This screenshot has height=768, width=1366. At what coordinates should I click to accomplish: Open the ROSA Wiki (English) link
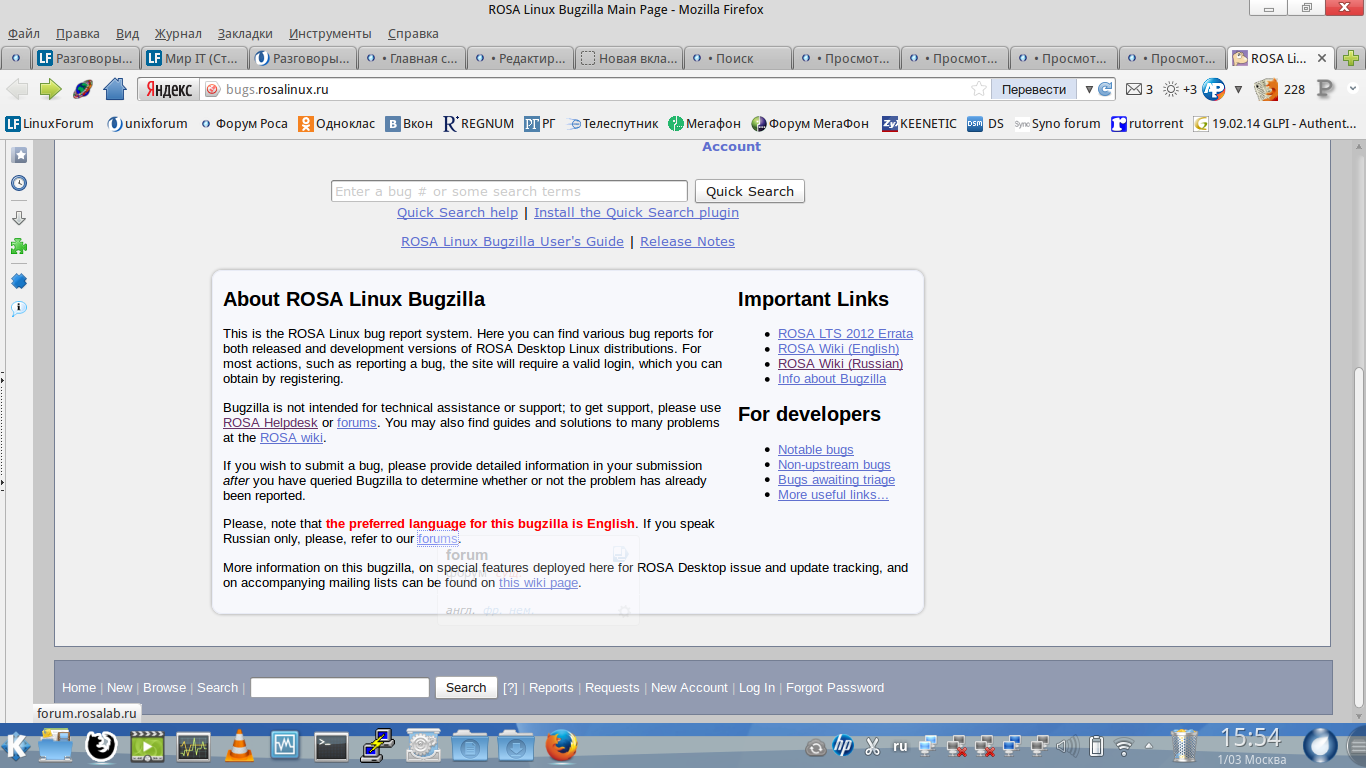coord(838,349)
